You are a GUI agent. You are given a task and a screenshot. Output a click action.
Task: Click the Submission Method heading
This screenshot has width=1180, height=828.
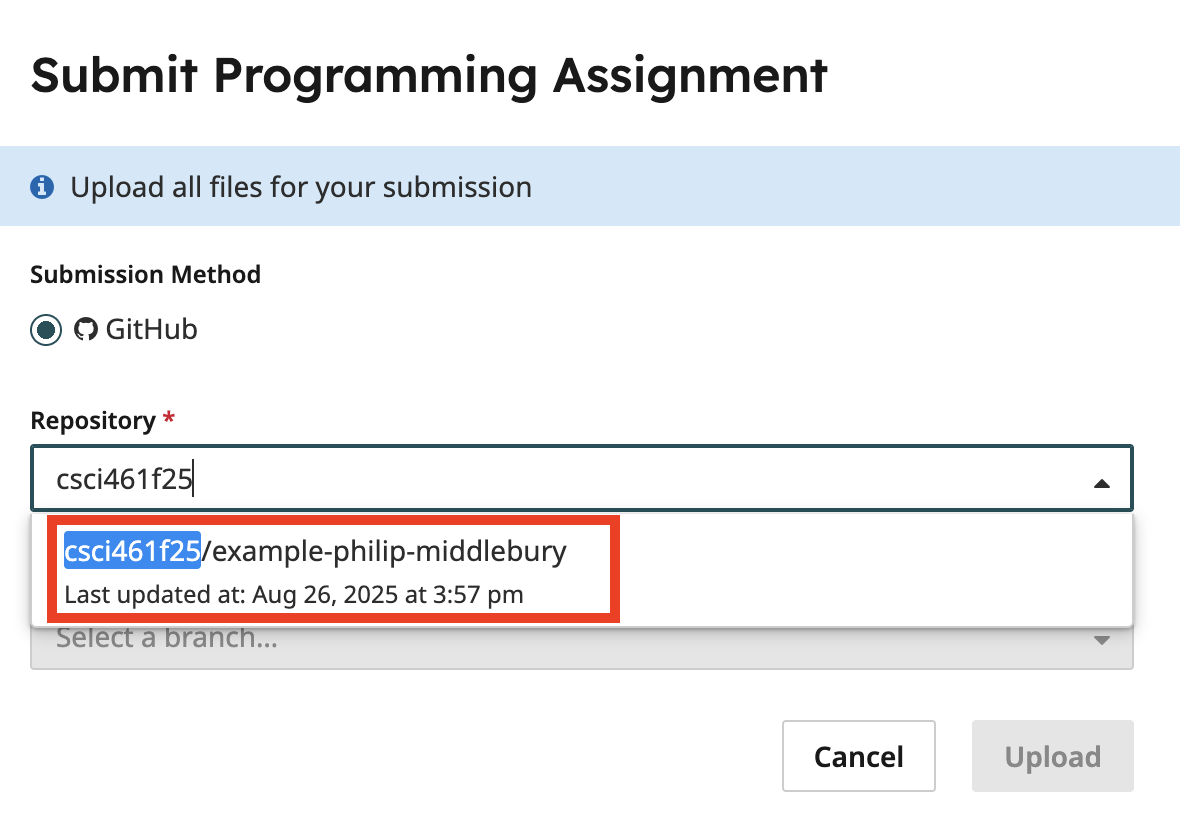tap(145, 274)
